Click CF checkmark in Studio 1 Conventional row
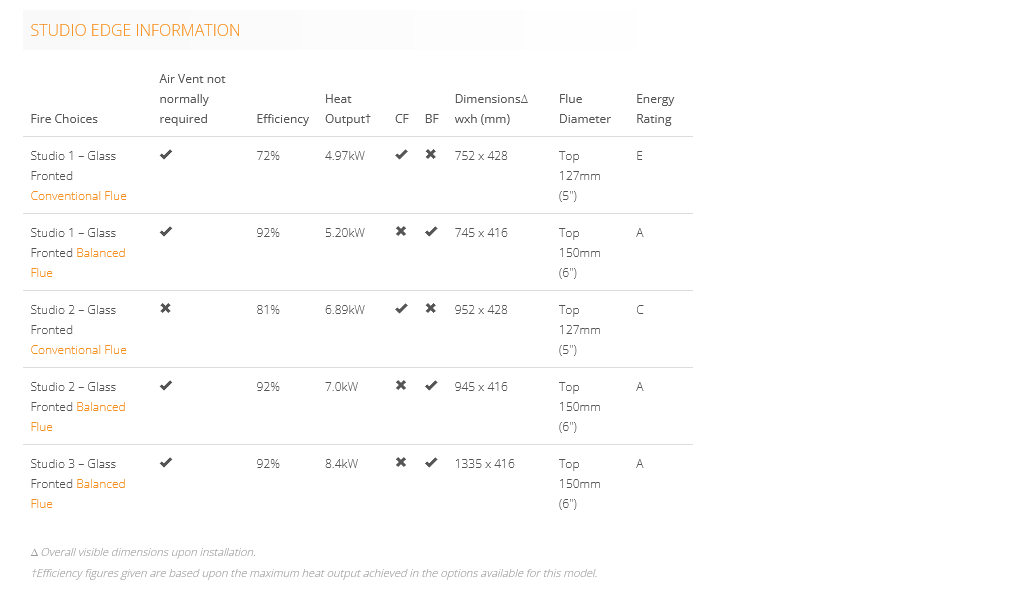This screenshot has height=590, width=1030. point(401,155)
